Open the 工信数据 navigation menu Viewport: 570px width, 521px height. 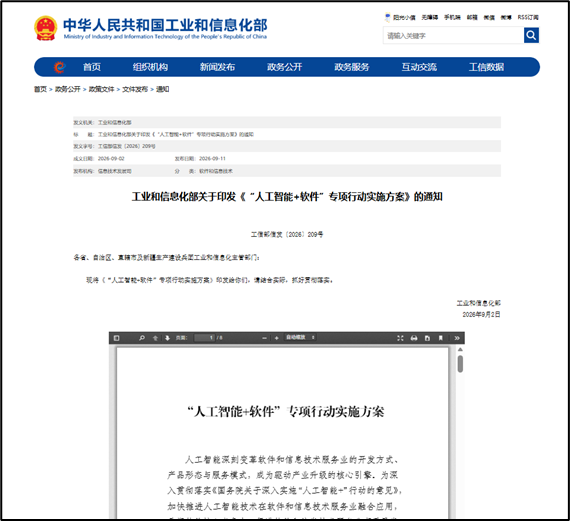(486, 67)
